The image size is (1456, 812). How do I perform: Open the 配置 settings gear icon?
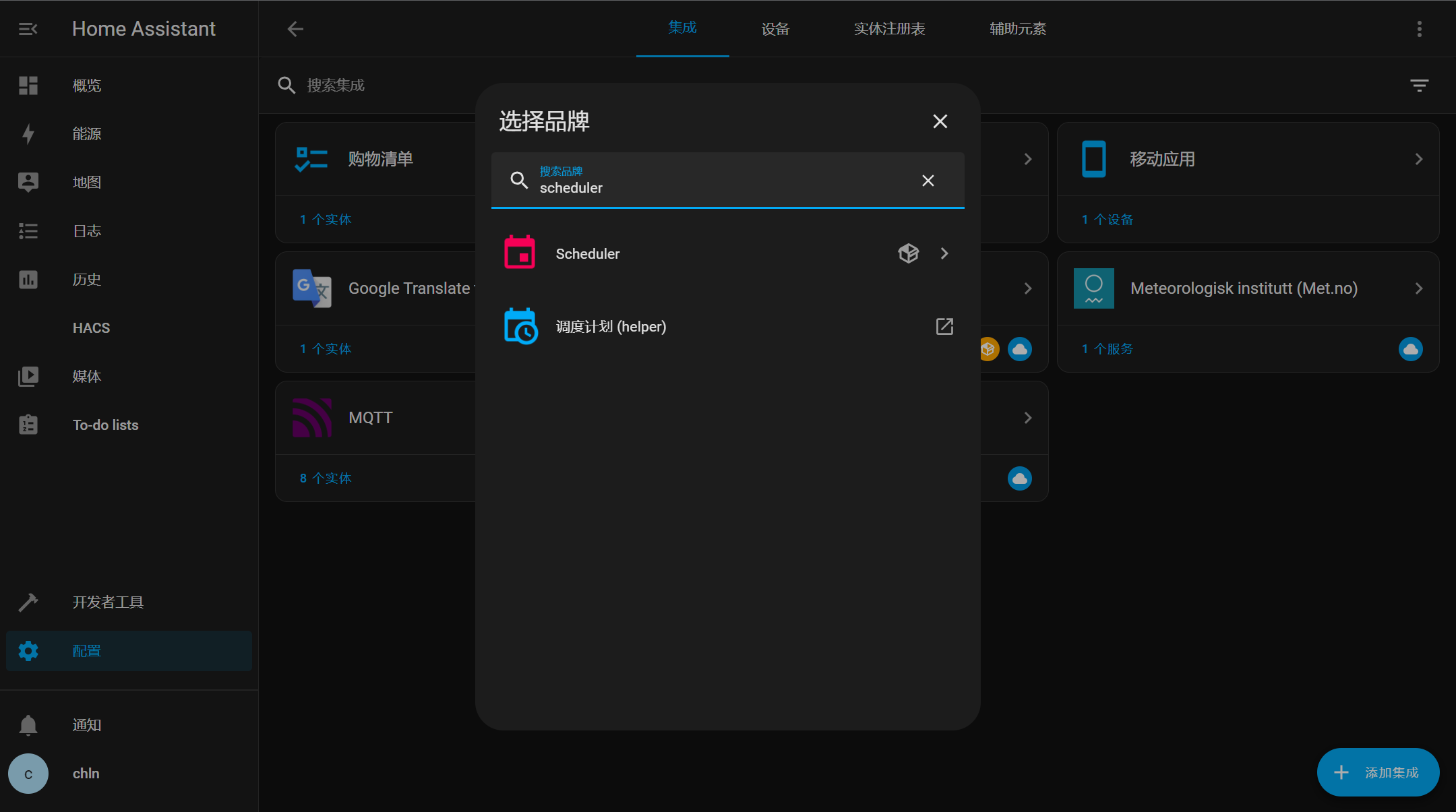coord(28,651)
